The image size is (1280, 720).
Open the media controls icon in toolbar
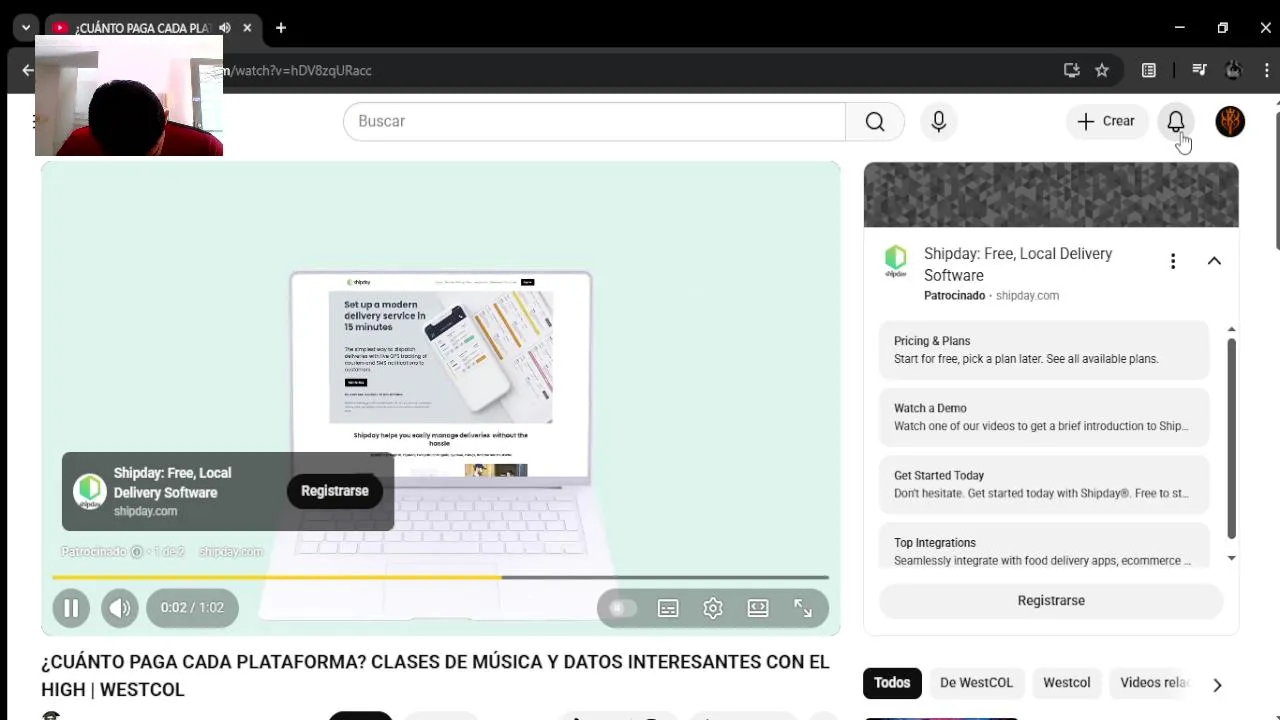pos(1199,70)
